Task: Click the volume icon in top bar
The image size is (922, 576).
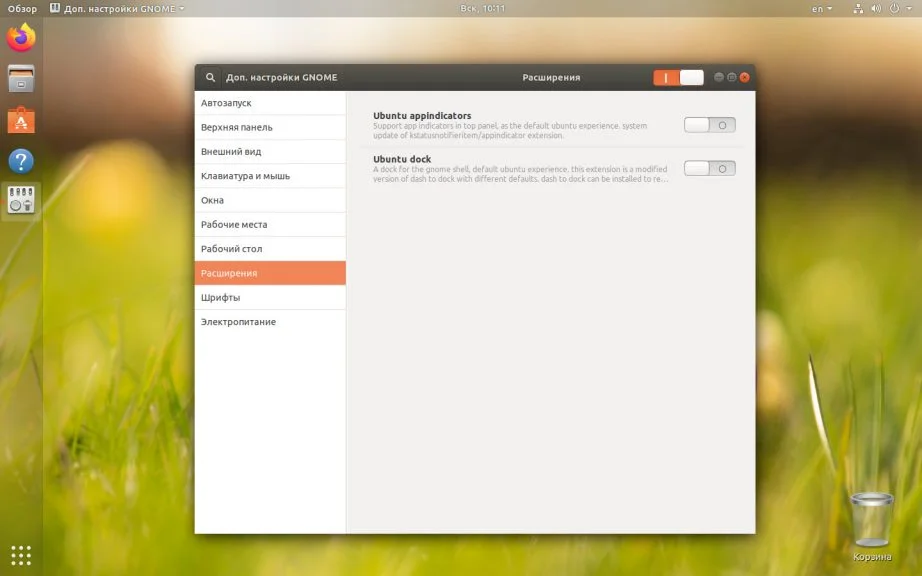Action: 876,8
